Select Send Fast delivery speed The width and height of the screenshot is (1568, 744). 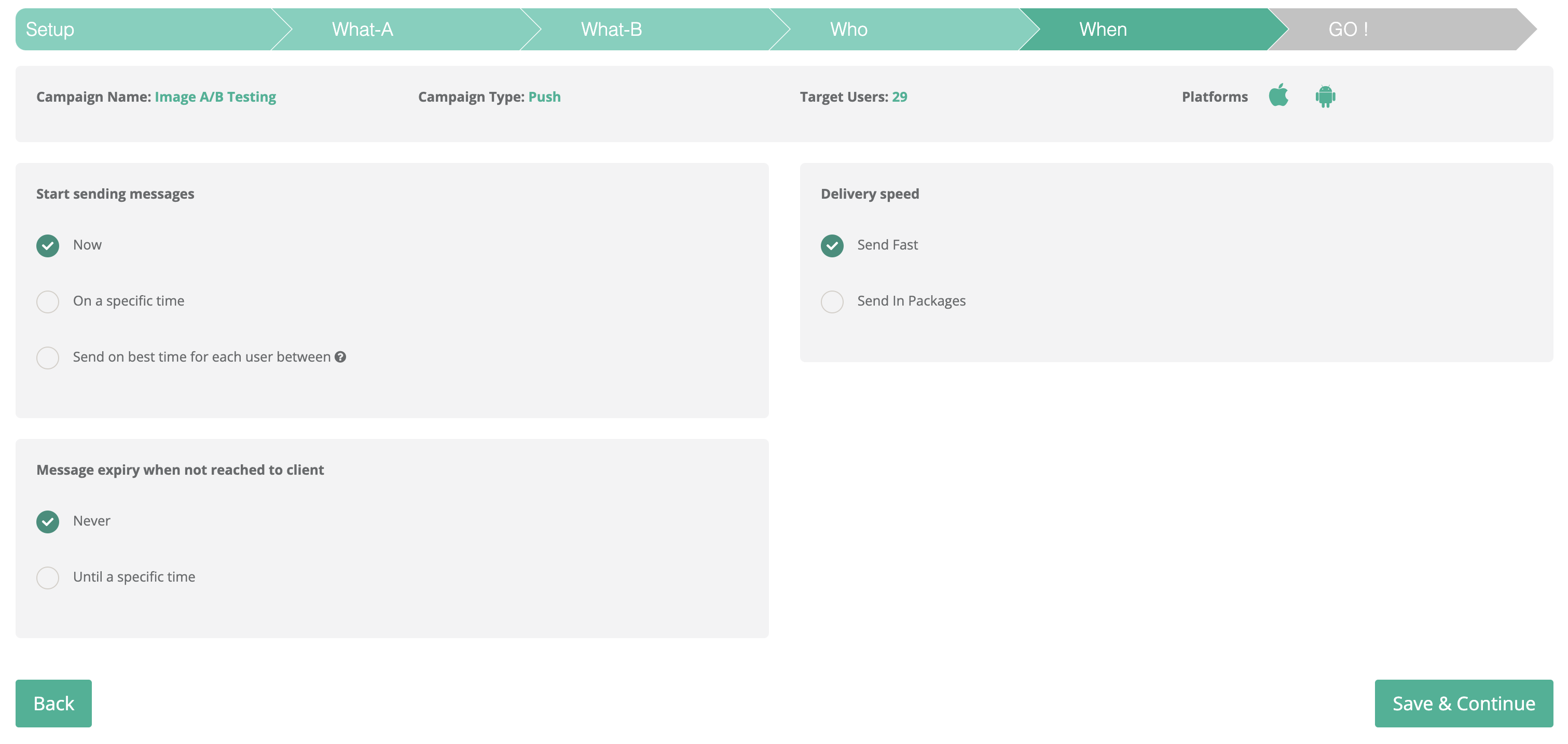click(x=832, y=245)
